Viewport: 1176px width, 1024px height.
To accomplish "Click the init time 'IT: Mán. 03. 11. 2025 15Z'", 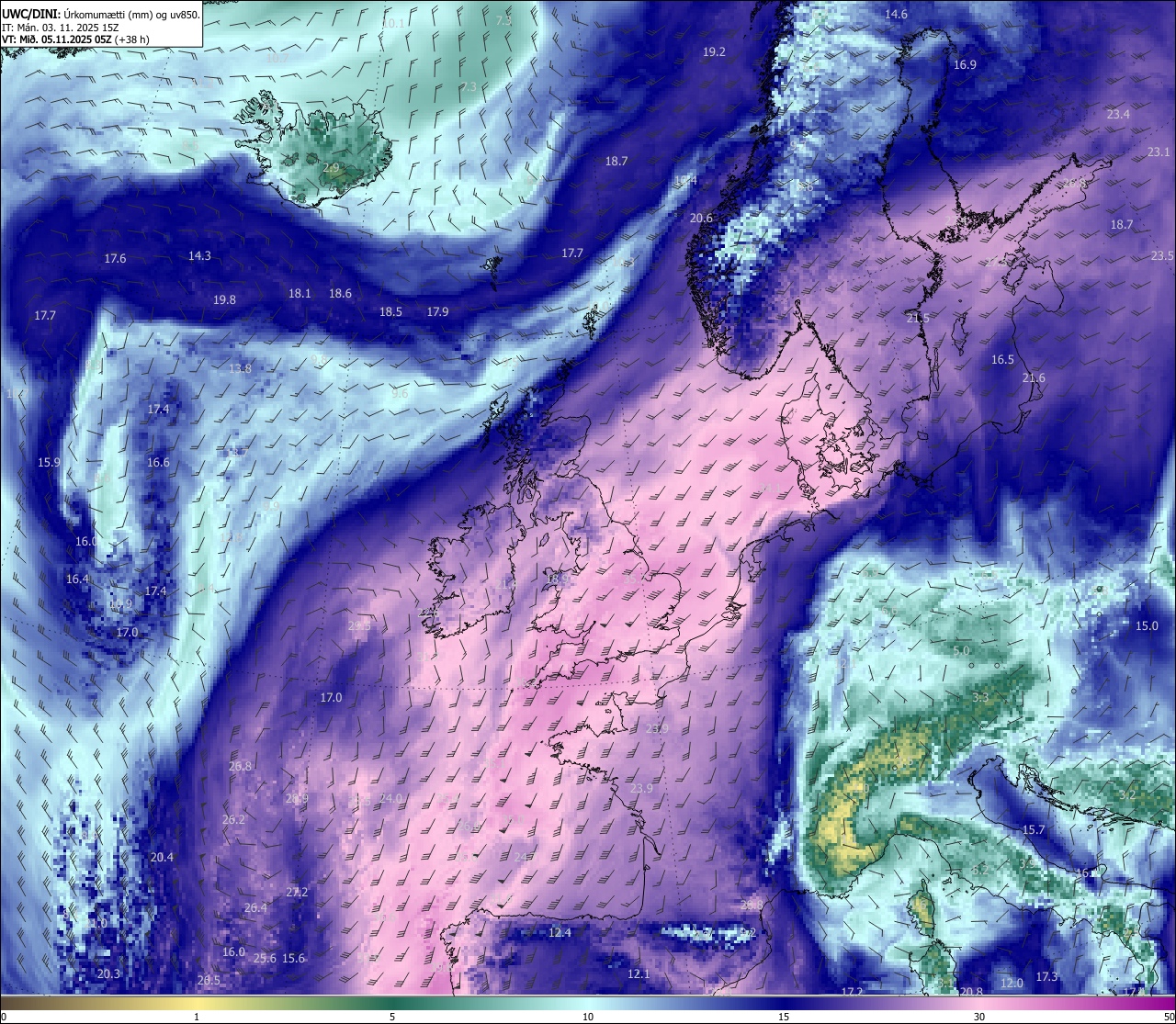I will click(x=60, y=27).
